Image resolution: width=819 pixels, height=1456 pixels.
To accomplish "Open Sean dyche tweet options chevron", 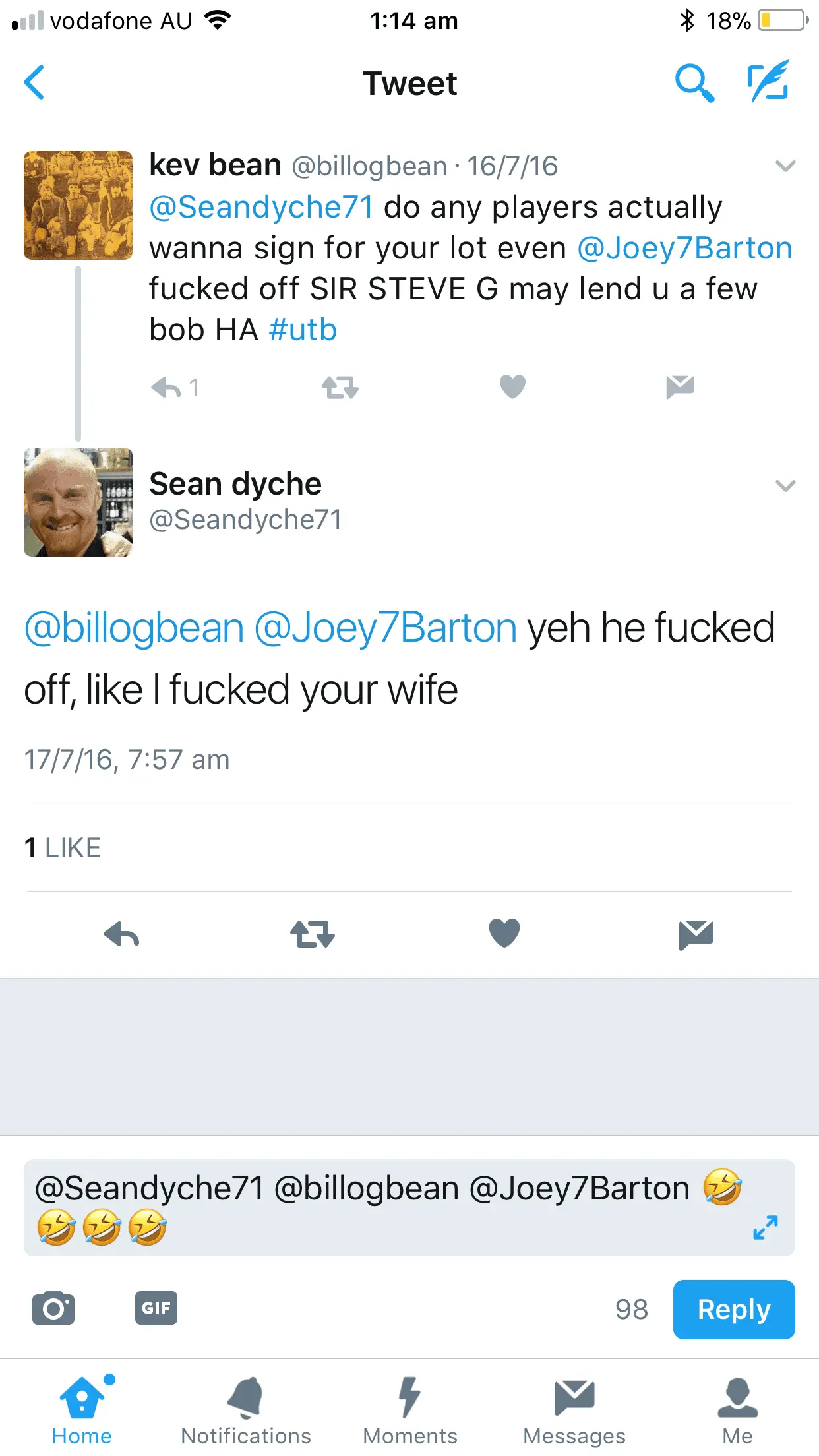I will [x=785, y=487].
